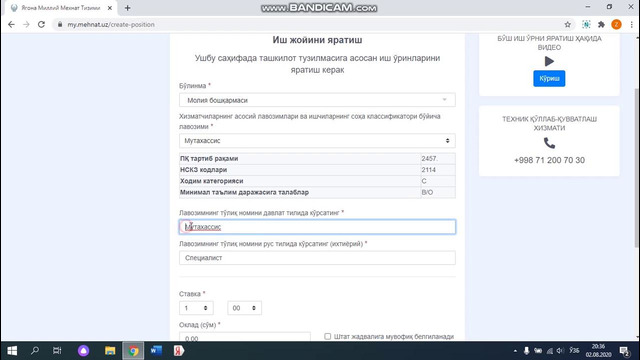Screen dimensions: 640x360
Task: Click the support phone icon
Action: (x=549, y=143)
